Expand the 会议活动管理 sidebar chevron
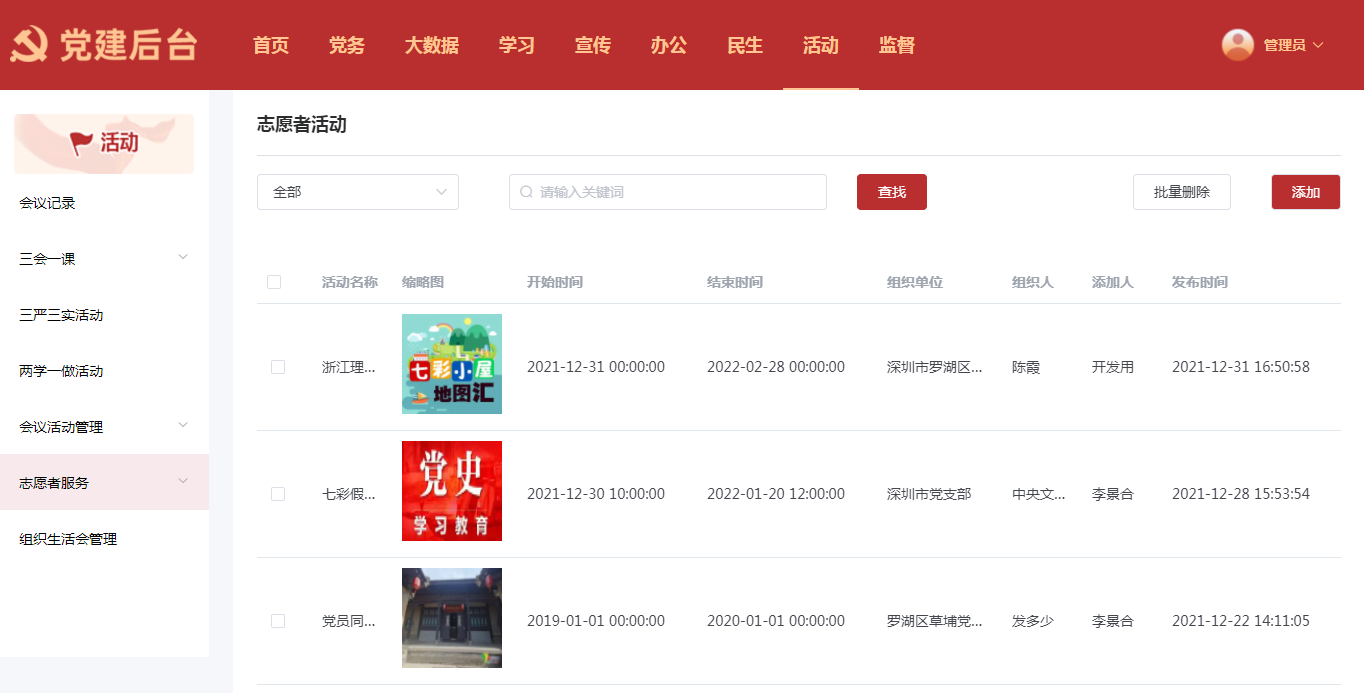The image size is (1364, 693). pos(183,426)
